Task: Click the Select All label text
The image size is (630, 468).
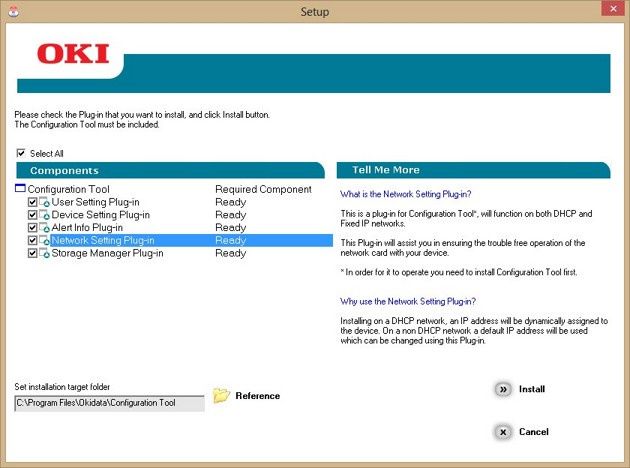Action: (x=47, y=153)
